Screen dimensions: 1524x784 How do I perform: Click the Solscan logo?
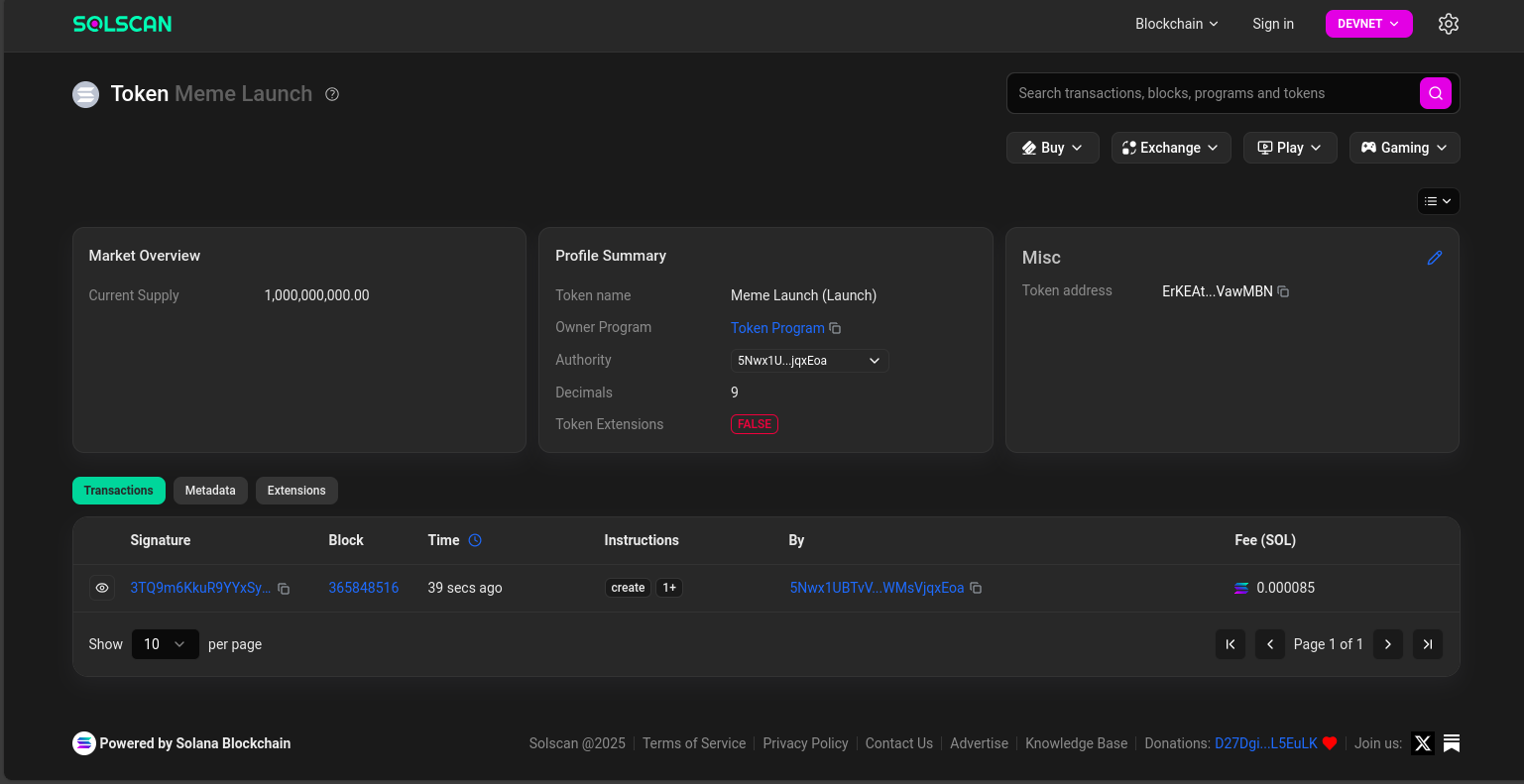coord(122,24)
